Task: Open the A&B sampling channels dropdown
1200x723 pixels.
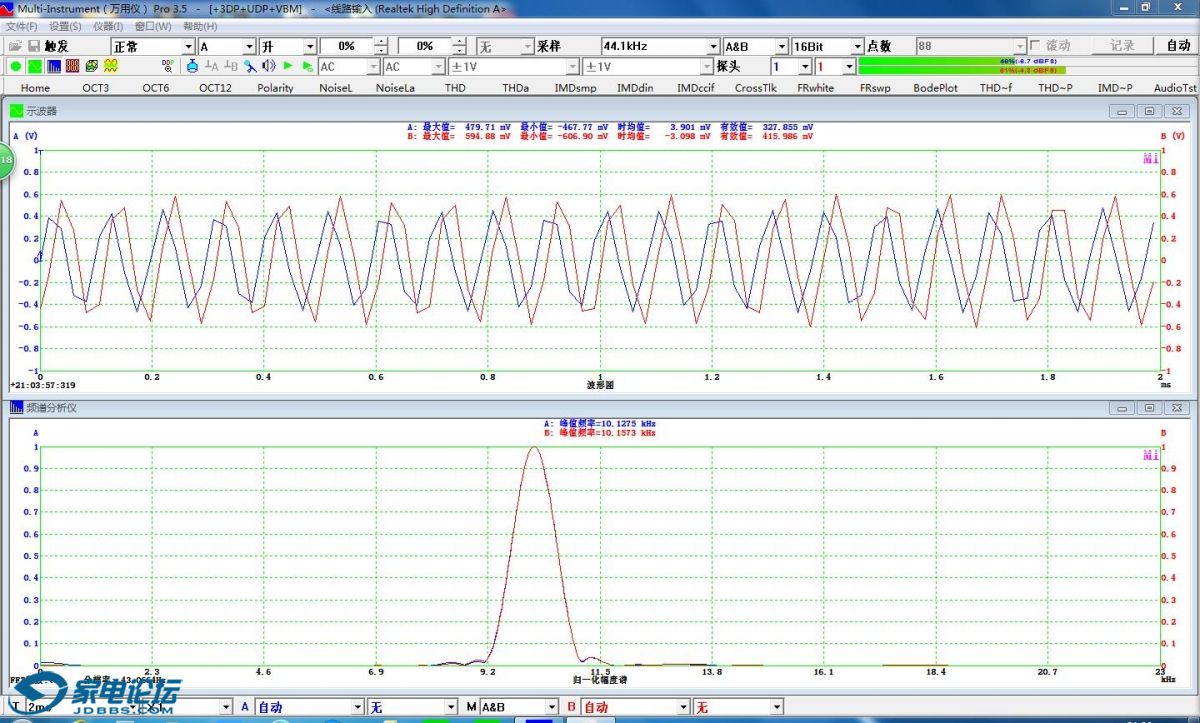Action: pos(780,46)
